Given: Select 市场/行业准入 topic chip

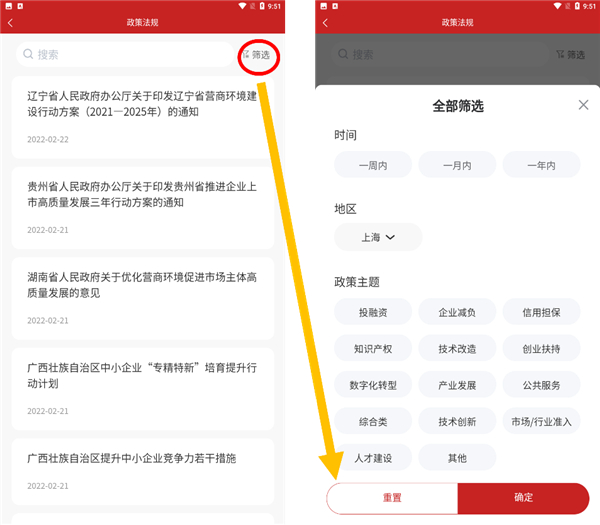Looking at the screenshot, I should coord(541,421).
